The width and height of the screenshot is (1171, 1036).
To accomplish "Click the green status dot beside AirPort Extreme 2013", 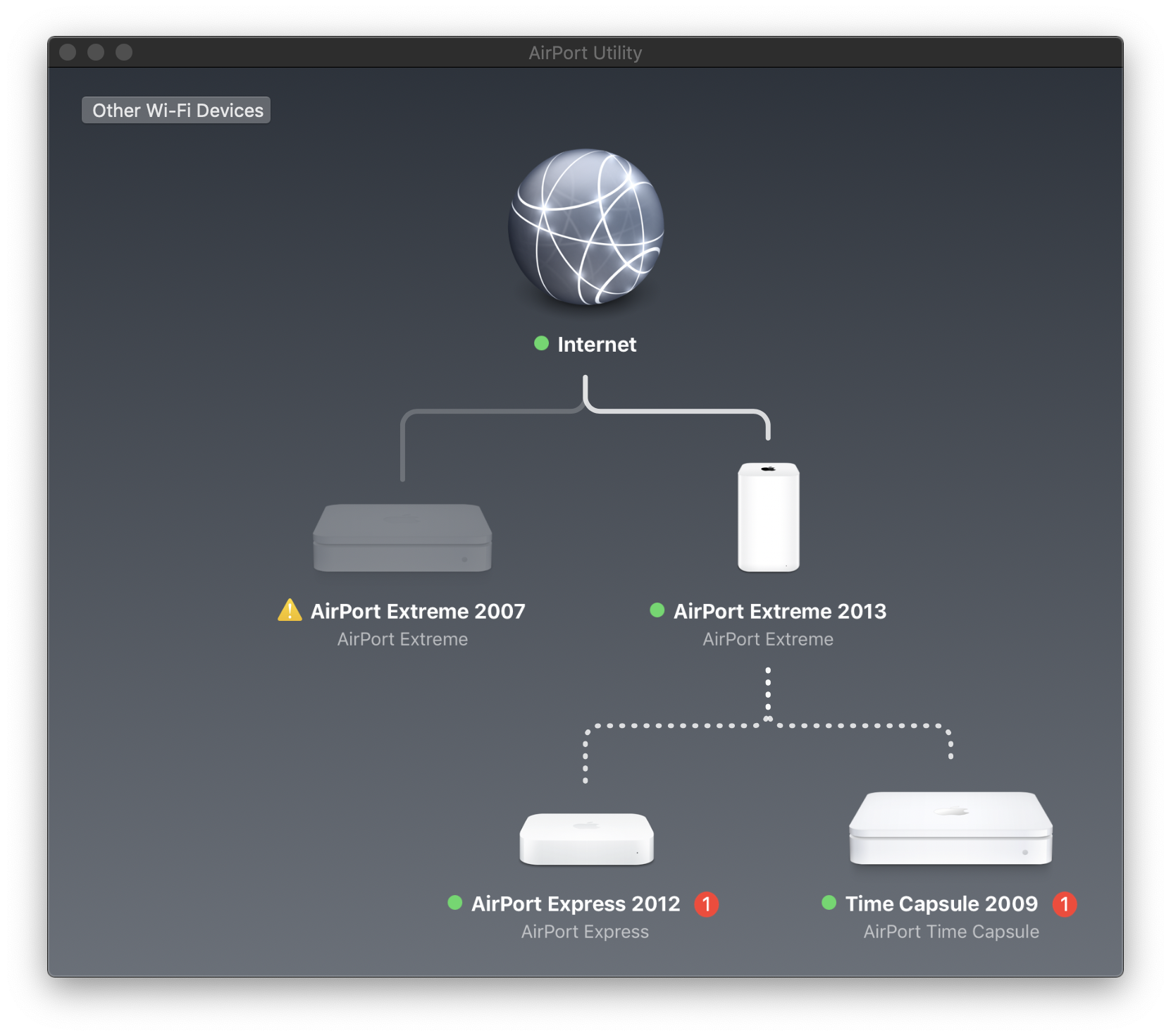I will (657, 610).
